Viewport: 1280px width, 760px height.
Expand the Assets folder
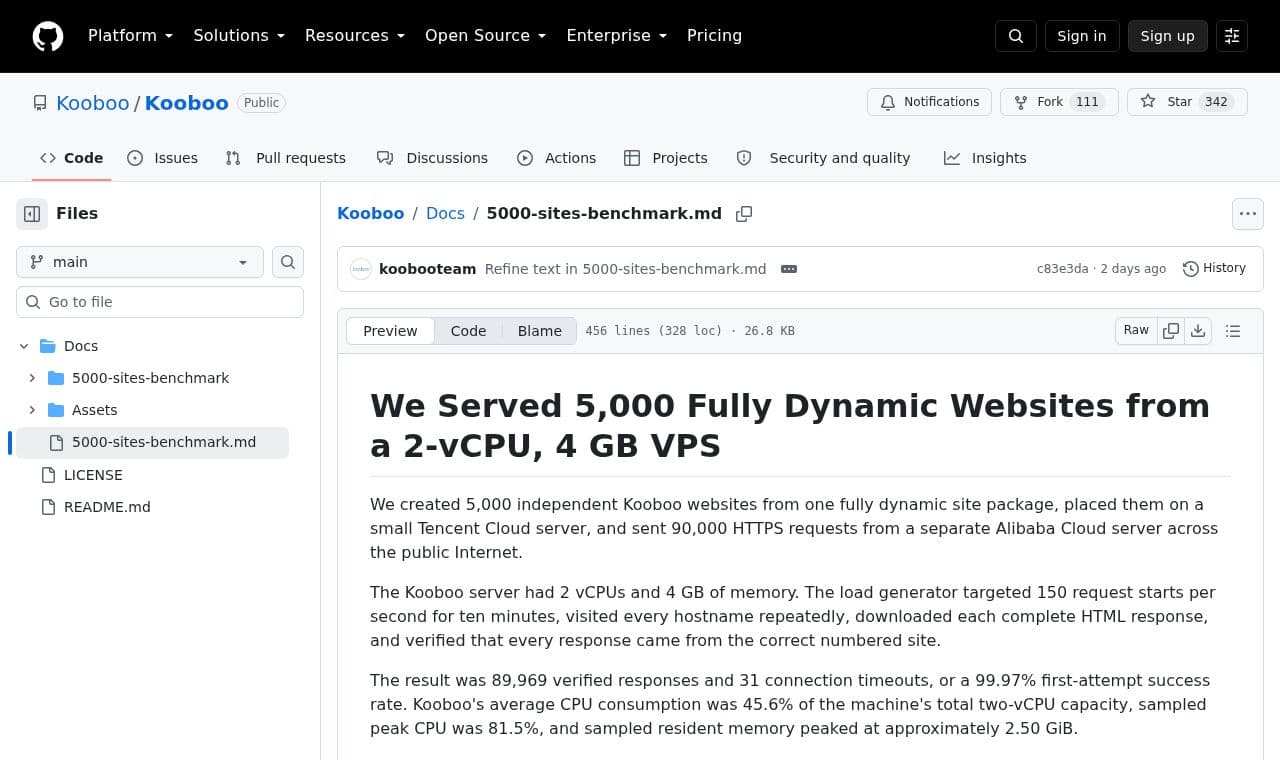[x=32, y=410]
